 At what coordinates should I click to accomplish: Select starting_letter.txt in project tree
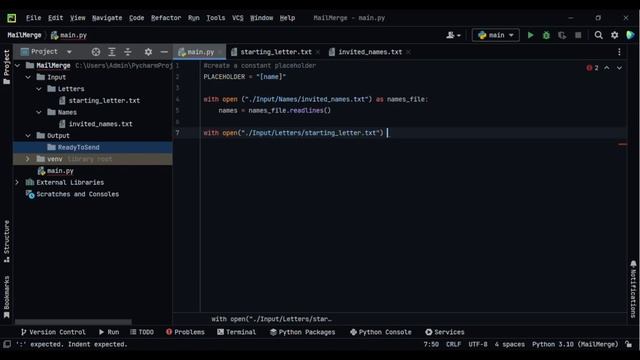[99, 100]
